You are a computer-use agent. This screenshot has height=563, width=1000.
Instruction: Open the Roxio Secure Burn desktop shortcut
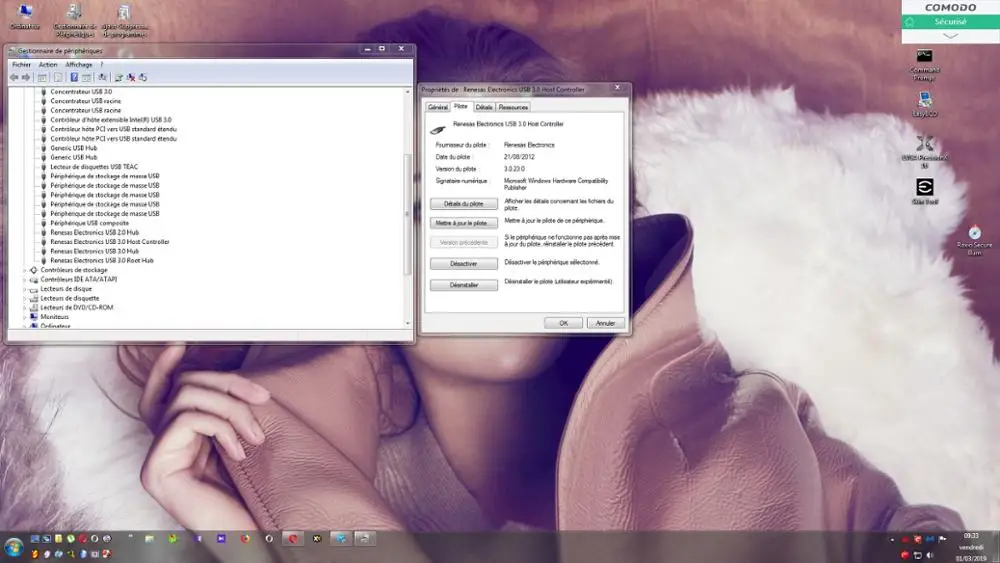click(x=974, y=240)
